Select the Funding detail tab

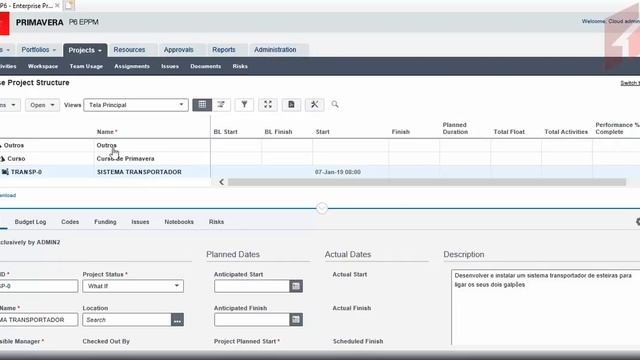[x=105, y=222]
